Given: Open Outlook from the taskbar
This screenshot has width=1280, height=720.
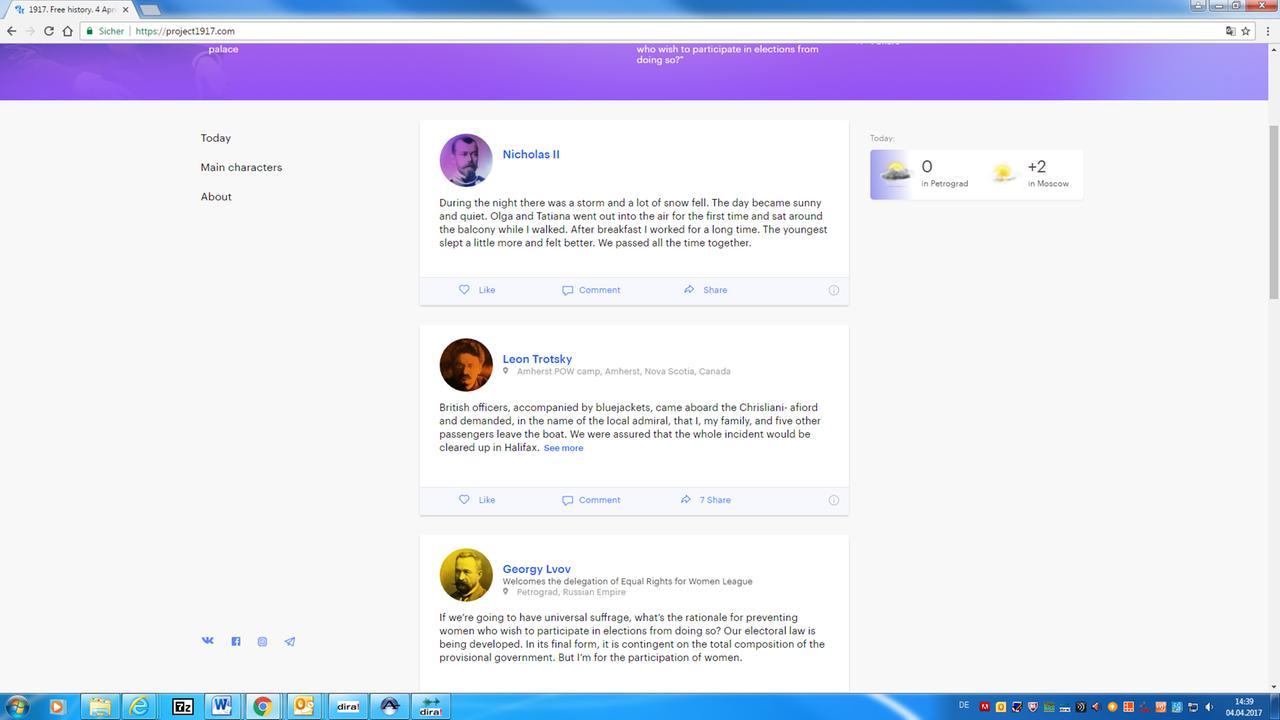Looking at the screenshot, I should click(x=303, y=706).
